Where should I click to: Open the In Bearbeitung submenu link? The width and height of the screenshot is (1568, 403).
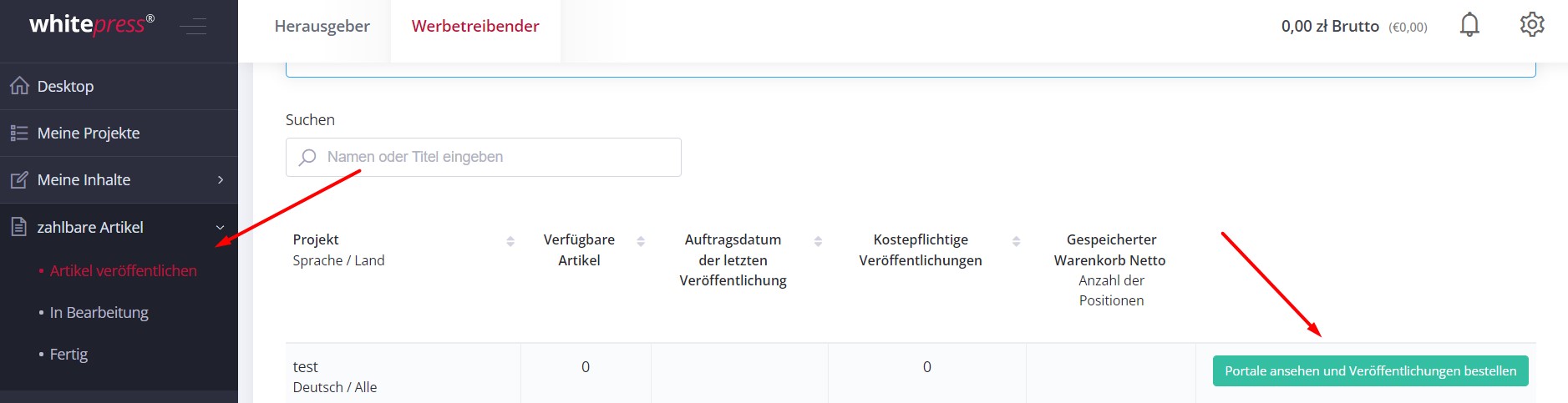99,312
